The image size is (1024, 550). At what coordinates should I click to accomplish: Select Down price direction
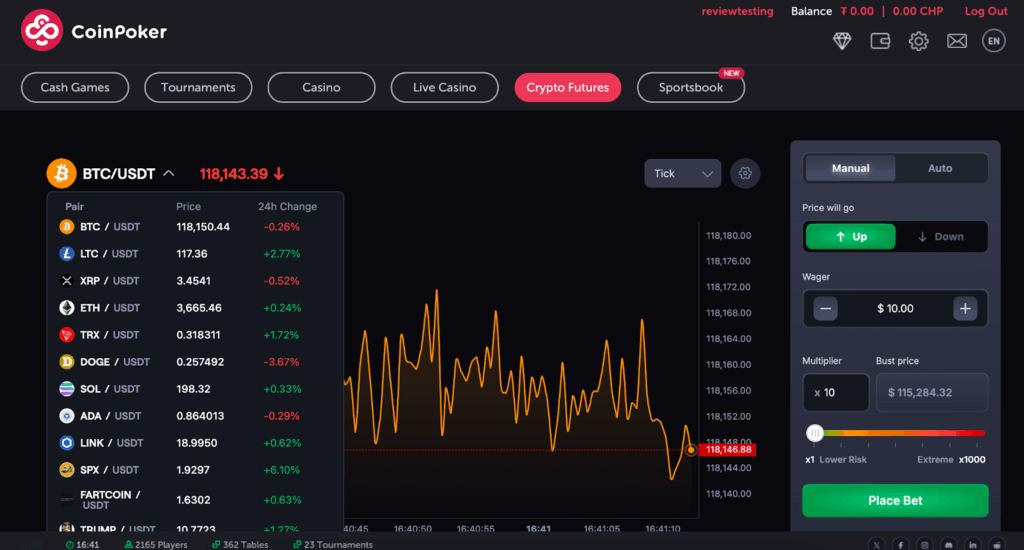tap(940, 237)
